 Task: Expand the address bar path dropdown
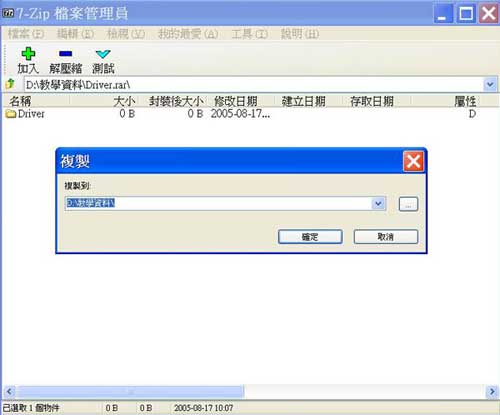490,84
